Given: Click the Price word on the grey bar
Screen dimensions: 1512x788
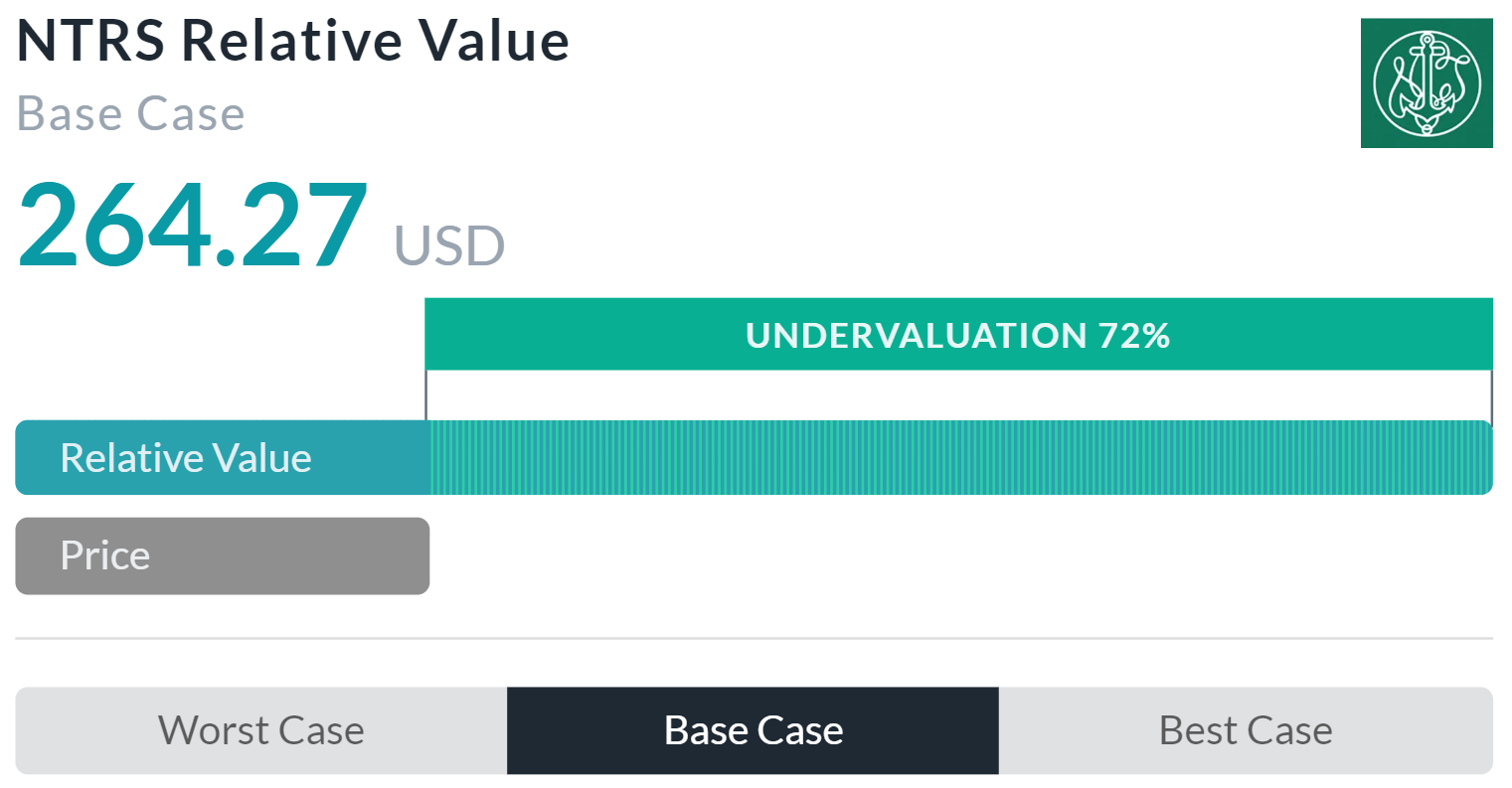Looking at the screenshot, I should (105, 555).
